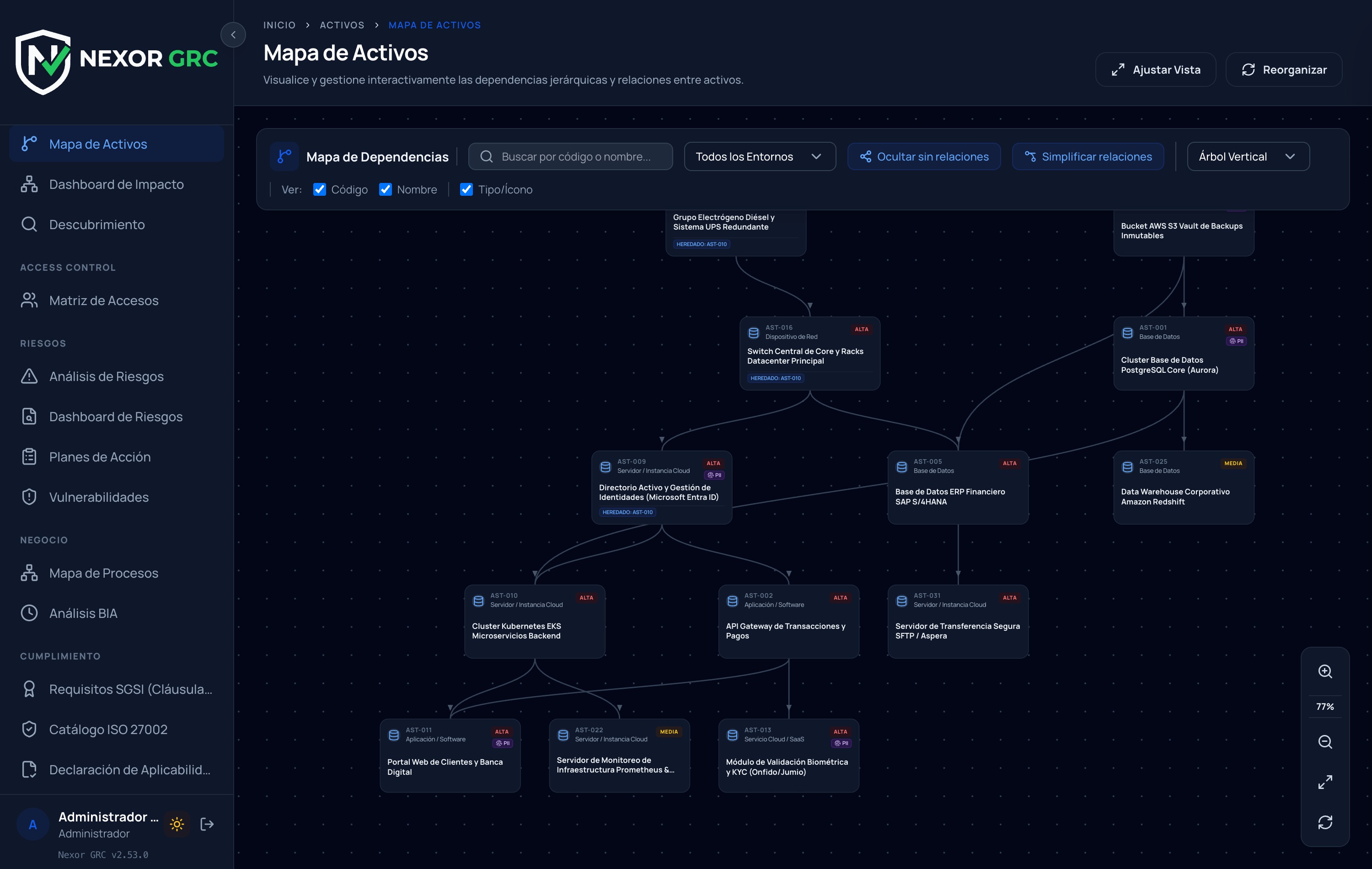Open the Árbol Vertical layout dropdown
1372x869 pixels.
coord(1248,156)
